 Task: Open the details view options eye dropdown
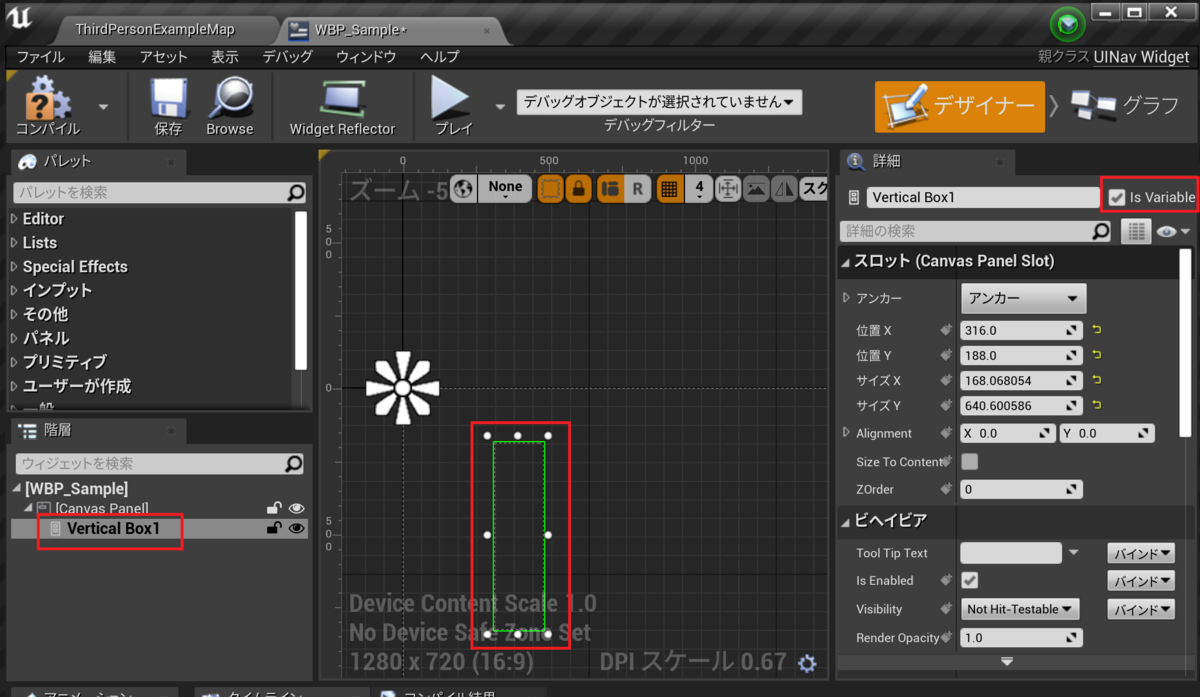click(x=1173, y=231)
